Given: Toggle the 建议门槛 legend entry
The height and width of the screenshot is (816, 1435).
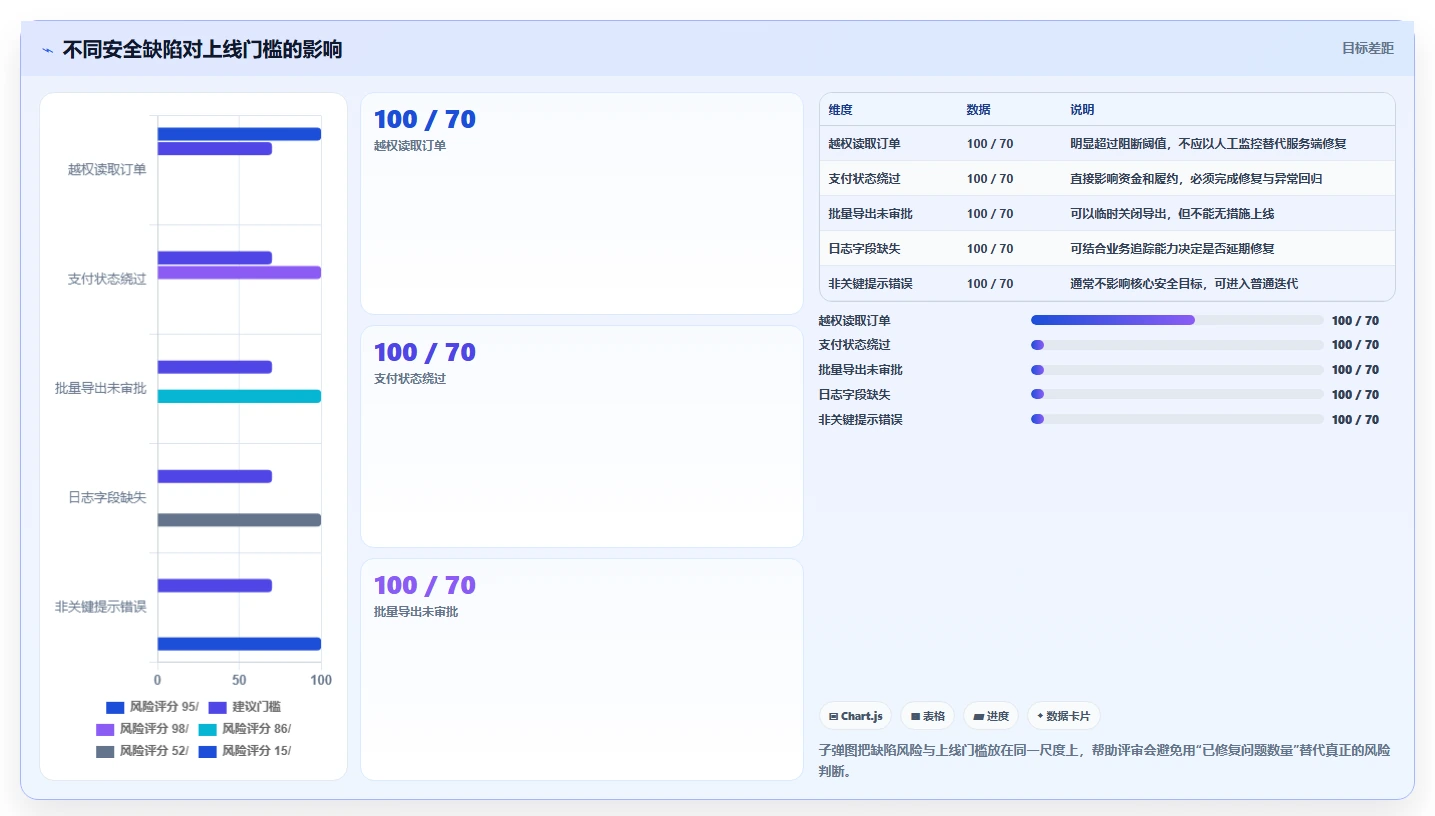Looking at the screenshot, I should pyautogui.click(x=245, y=707).
